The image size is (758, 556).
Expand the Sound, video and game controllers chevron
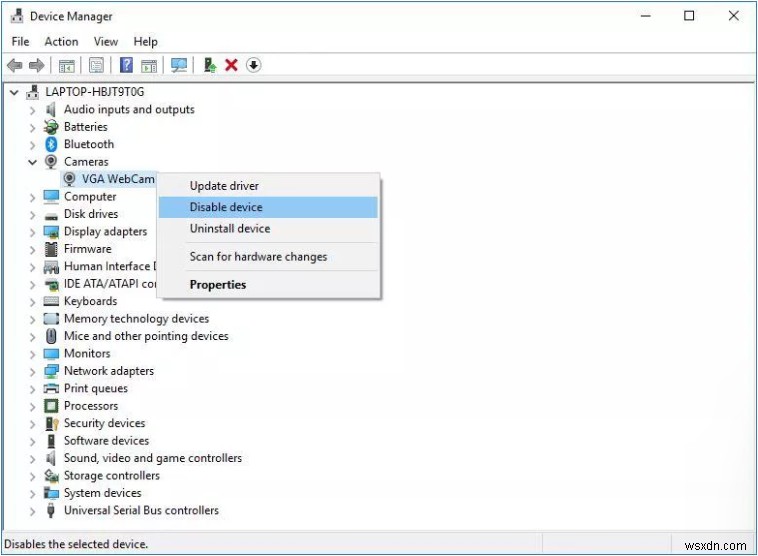[x=32, y=459]
